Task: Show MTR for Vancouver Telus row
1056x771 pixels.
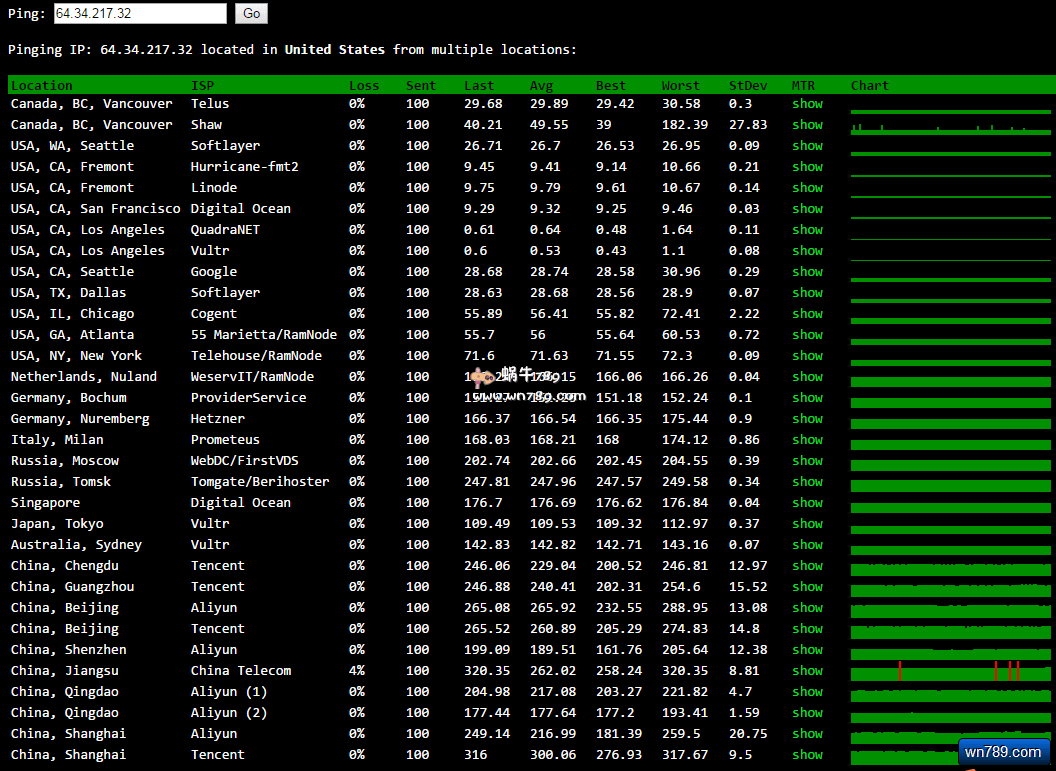Action: click(807, 104)
